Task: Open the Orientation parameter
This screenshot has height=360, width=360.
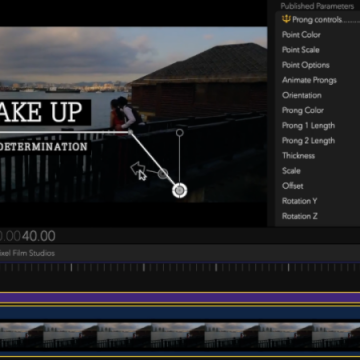Action: click(302, 95)
